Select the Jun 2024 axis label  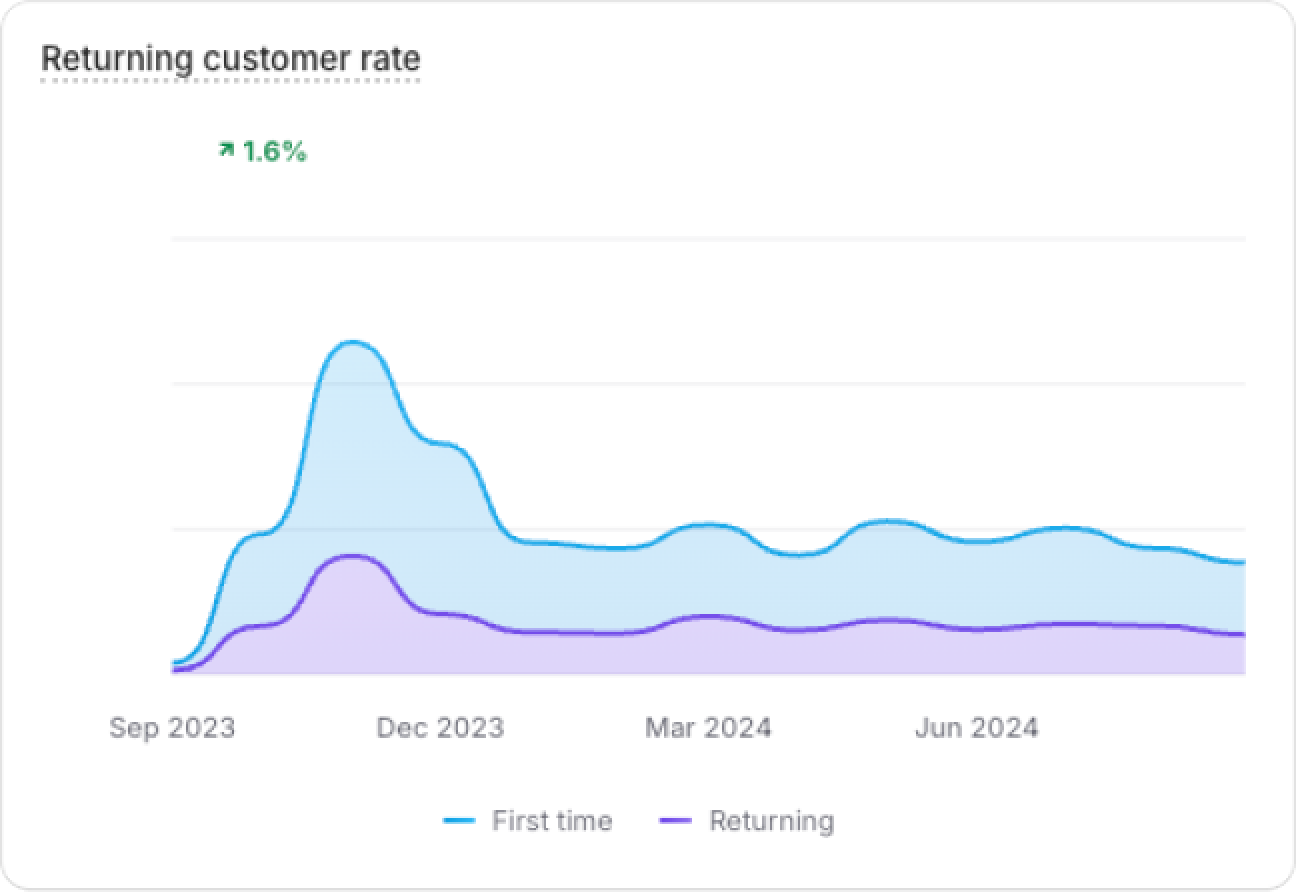(x=976, y=727)
